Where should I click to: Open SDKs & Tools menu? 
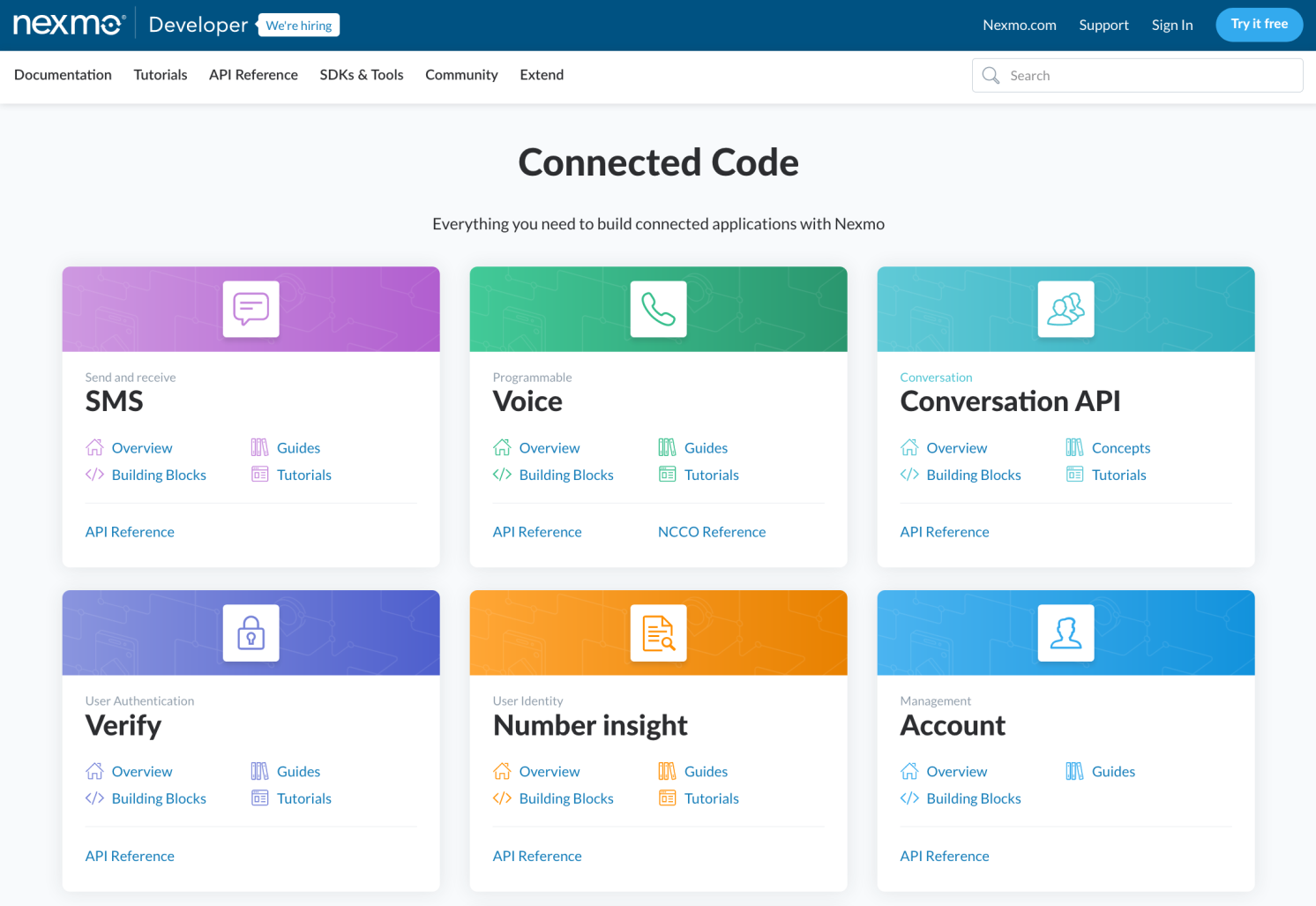click(x=362, y=75)
